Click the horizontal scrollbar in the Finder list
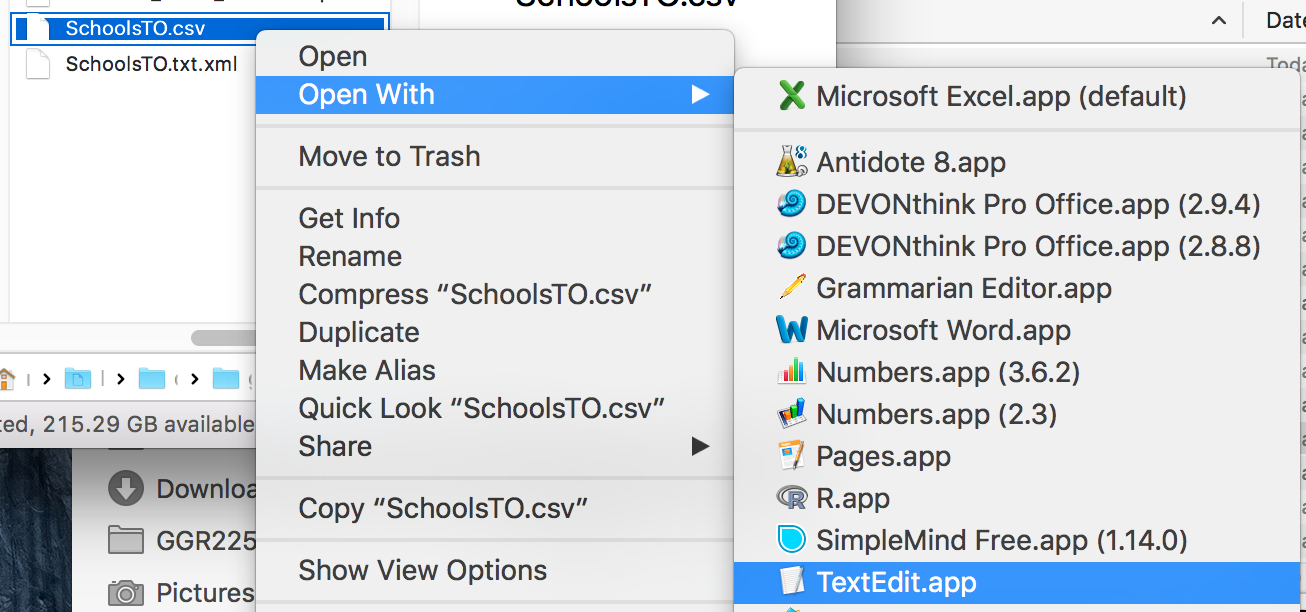Viewport: 1306px width, 612px height. (x=224, y=338)
